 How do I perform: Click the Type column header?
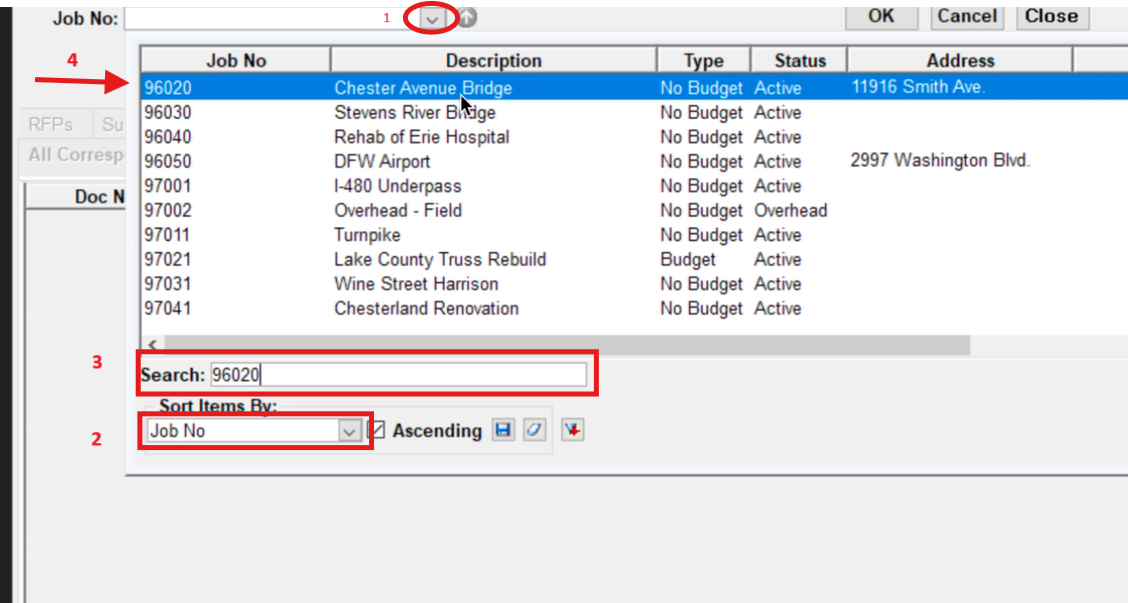(704, 60)
